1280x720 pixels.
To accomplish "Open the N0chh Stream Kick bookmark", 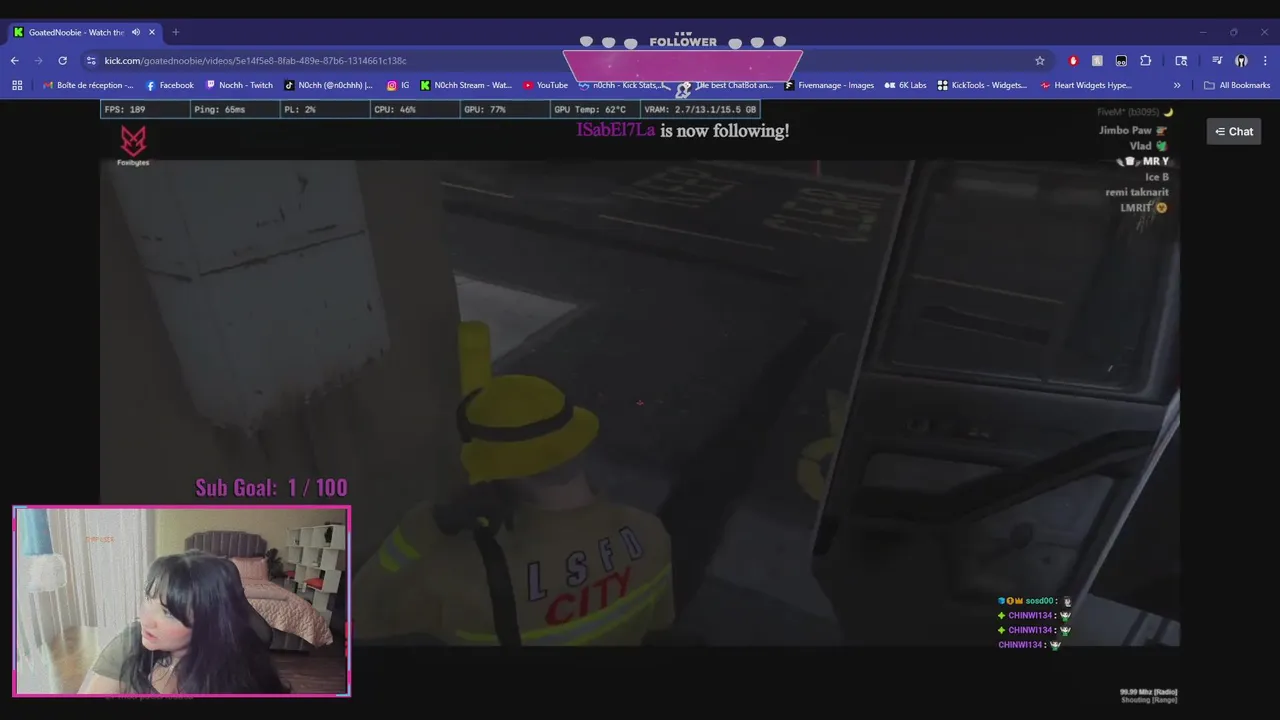I will (x=466, y=85).
